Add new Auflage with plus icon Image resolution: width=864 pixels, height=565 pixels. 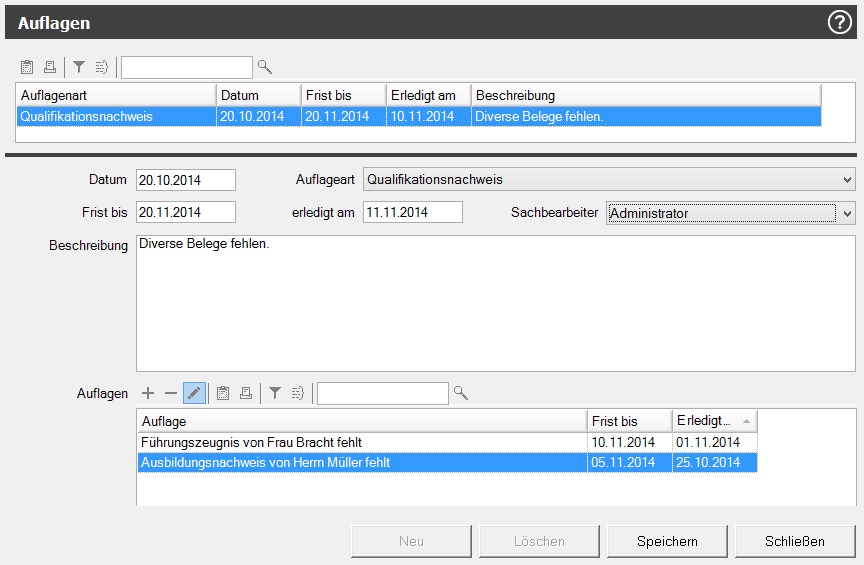click(x=148, y=394)
